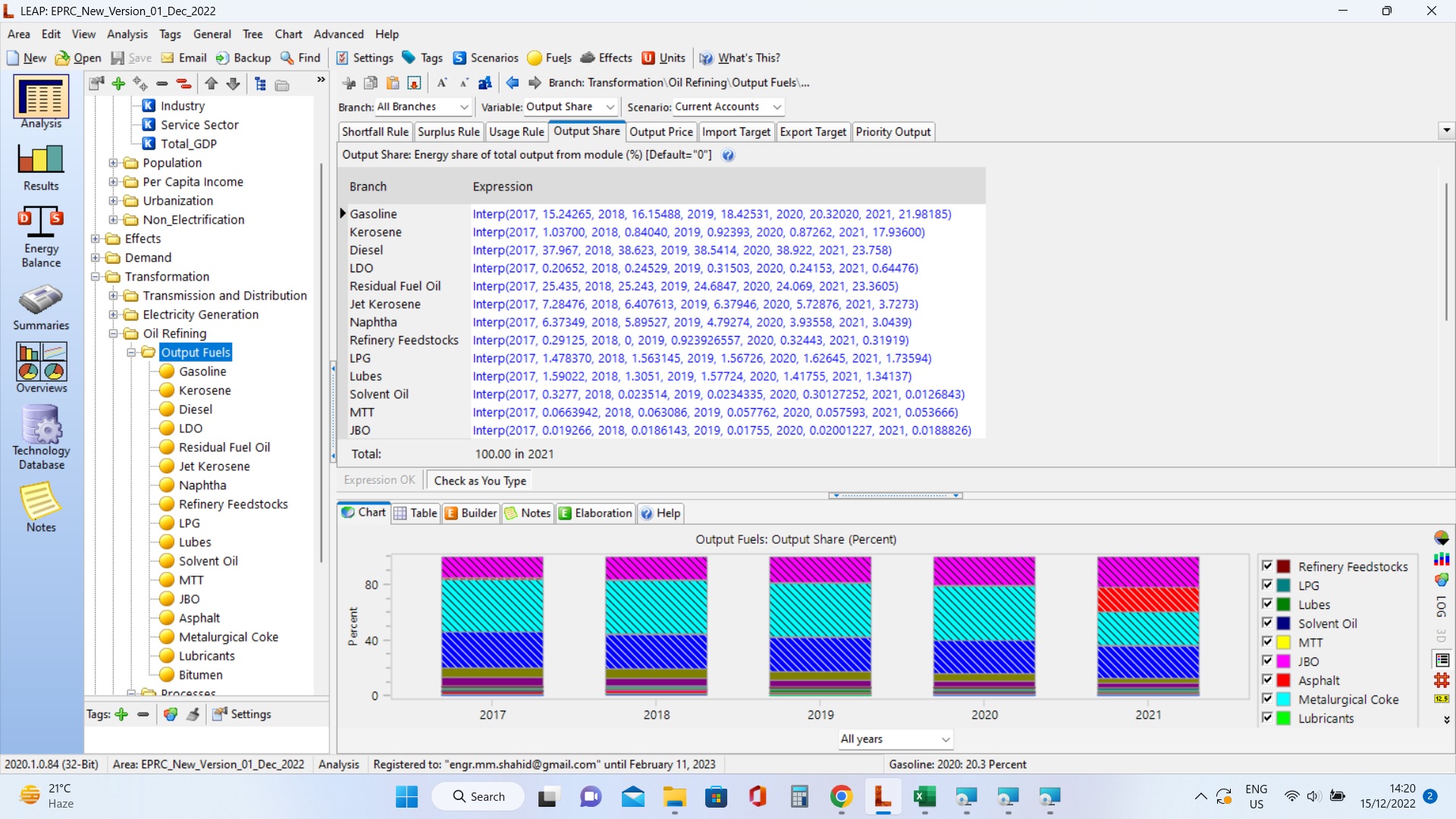Viewport: 1456px width, 819px height.
Task: Click the Check as You Type button
Action: (479, 481)
